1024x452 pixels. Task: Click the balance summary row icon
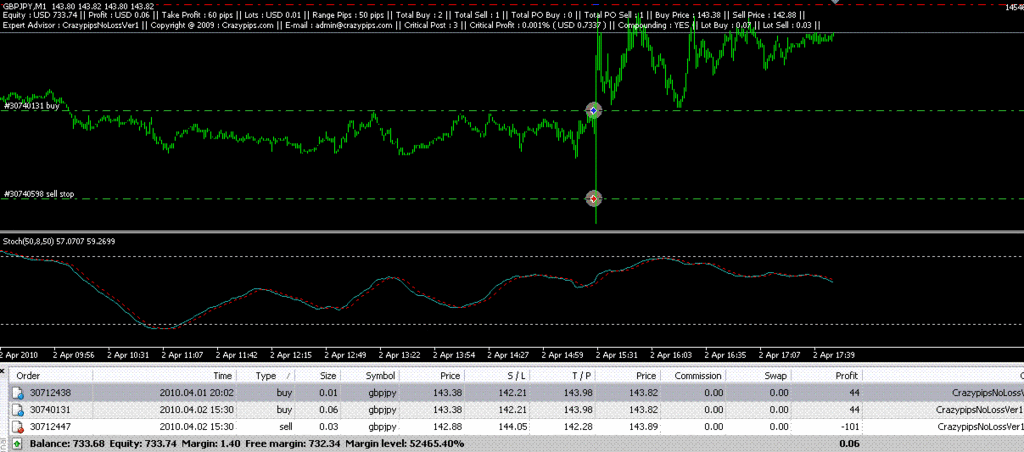[18, 444]
